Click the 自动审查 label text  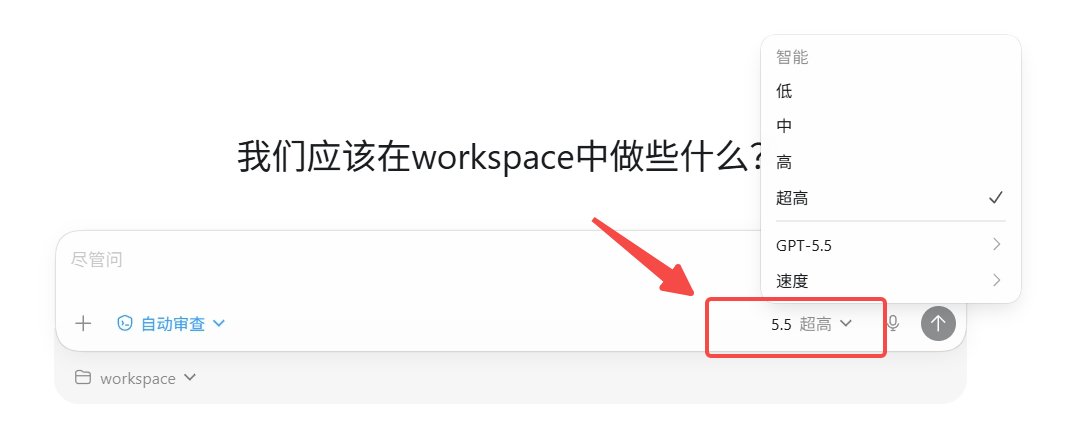[x=173, y=324]
